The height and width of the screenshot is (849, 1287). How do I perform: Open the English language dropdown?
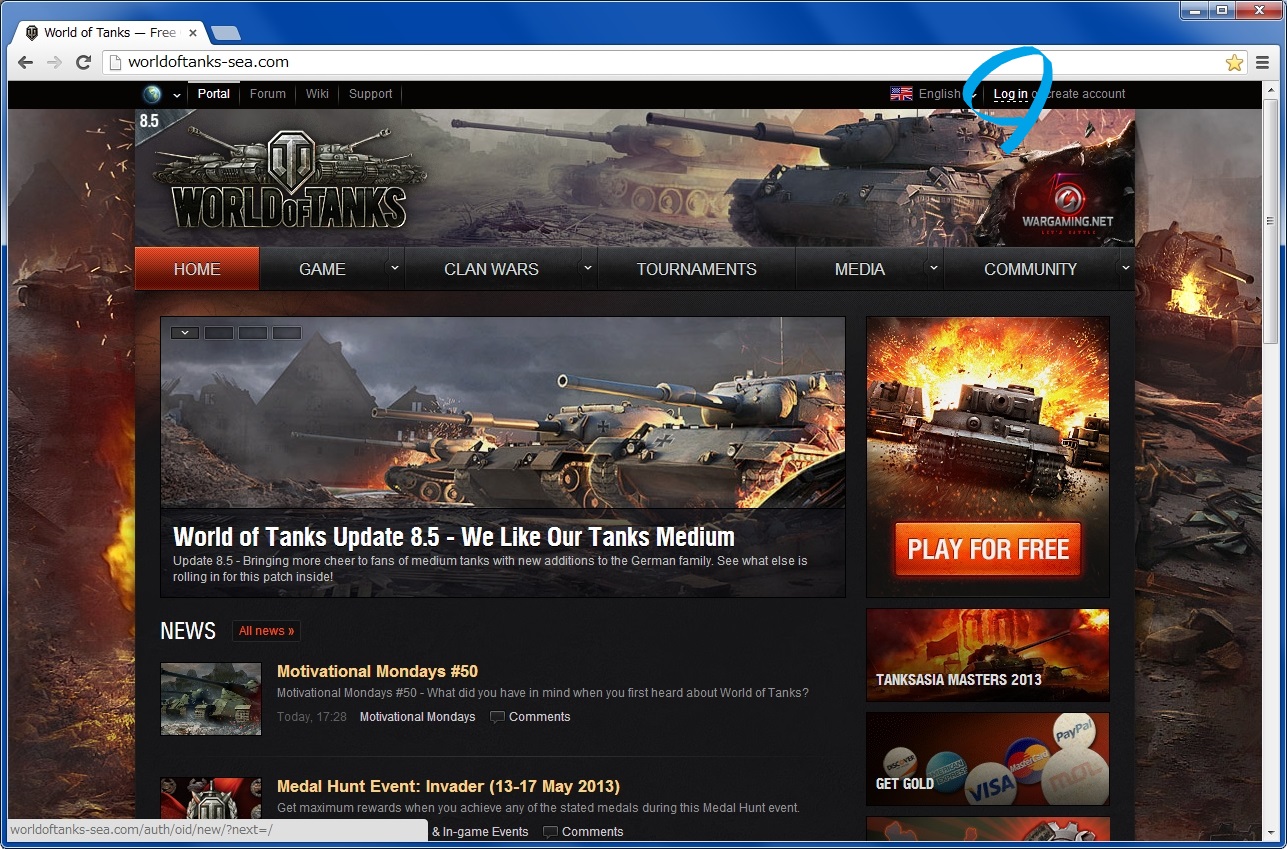pyautogui.click(x=946, y=94)
